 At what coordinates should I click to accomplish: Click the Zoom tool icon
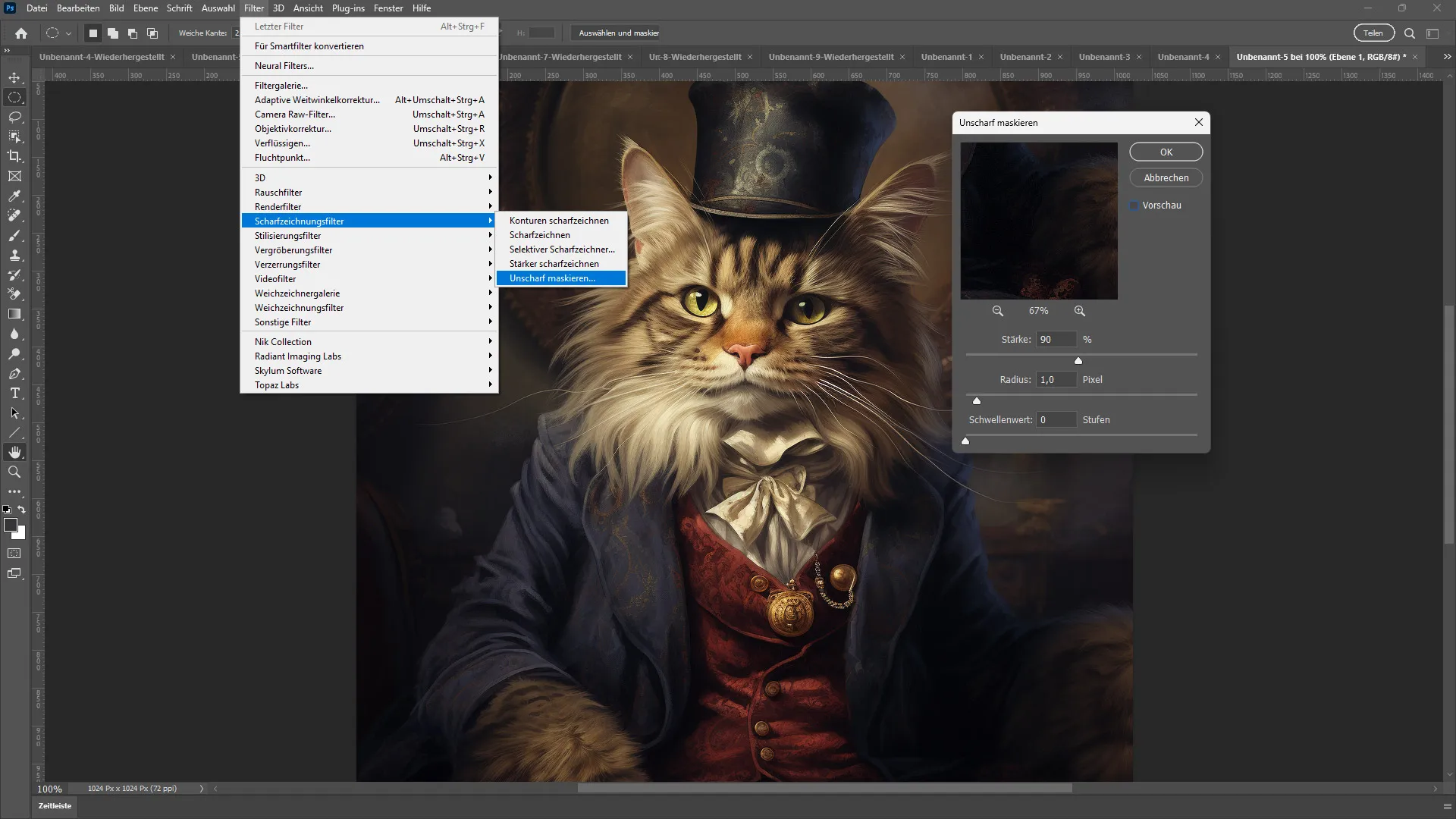click(x=14, y=471)
